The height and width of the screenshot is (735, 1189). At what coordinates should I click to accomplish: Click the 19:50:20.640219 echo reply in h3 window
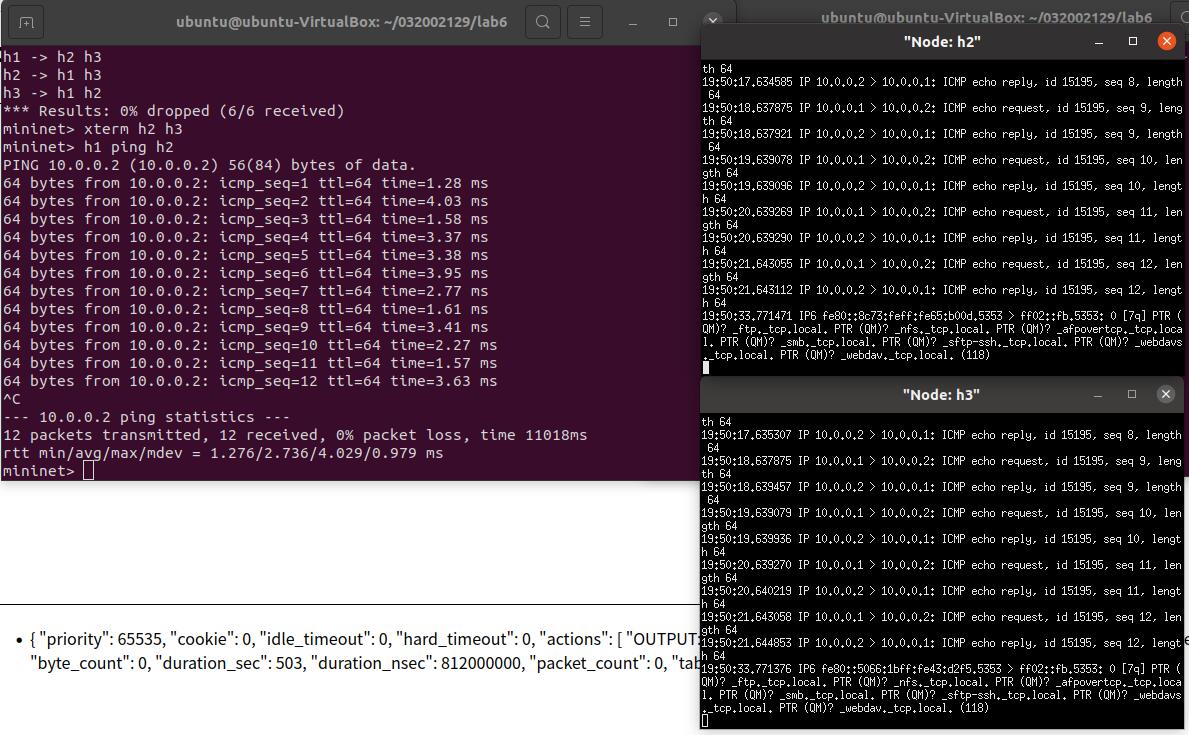pos(942,597)
